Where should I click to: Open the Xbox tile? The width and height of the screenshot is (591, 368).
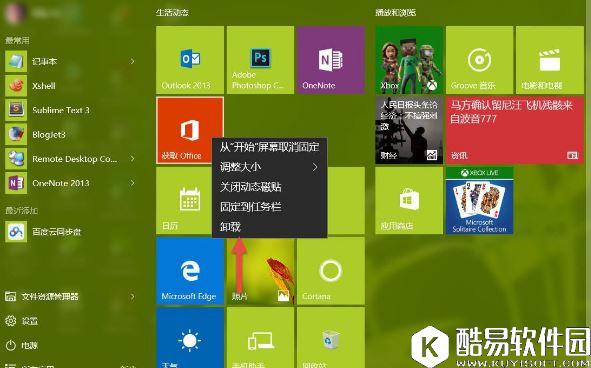tap(409, 60)
